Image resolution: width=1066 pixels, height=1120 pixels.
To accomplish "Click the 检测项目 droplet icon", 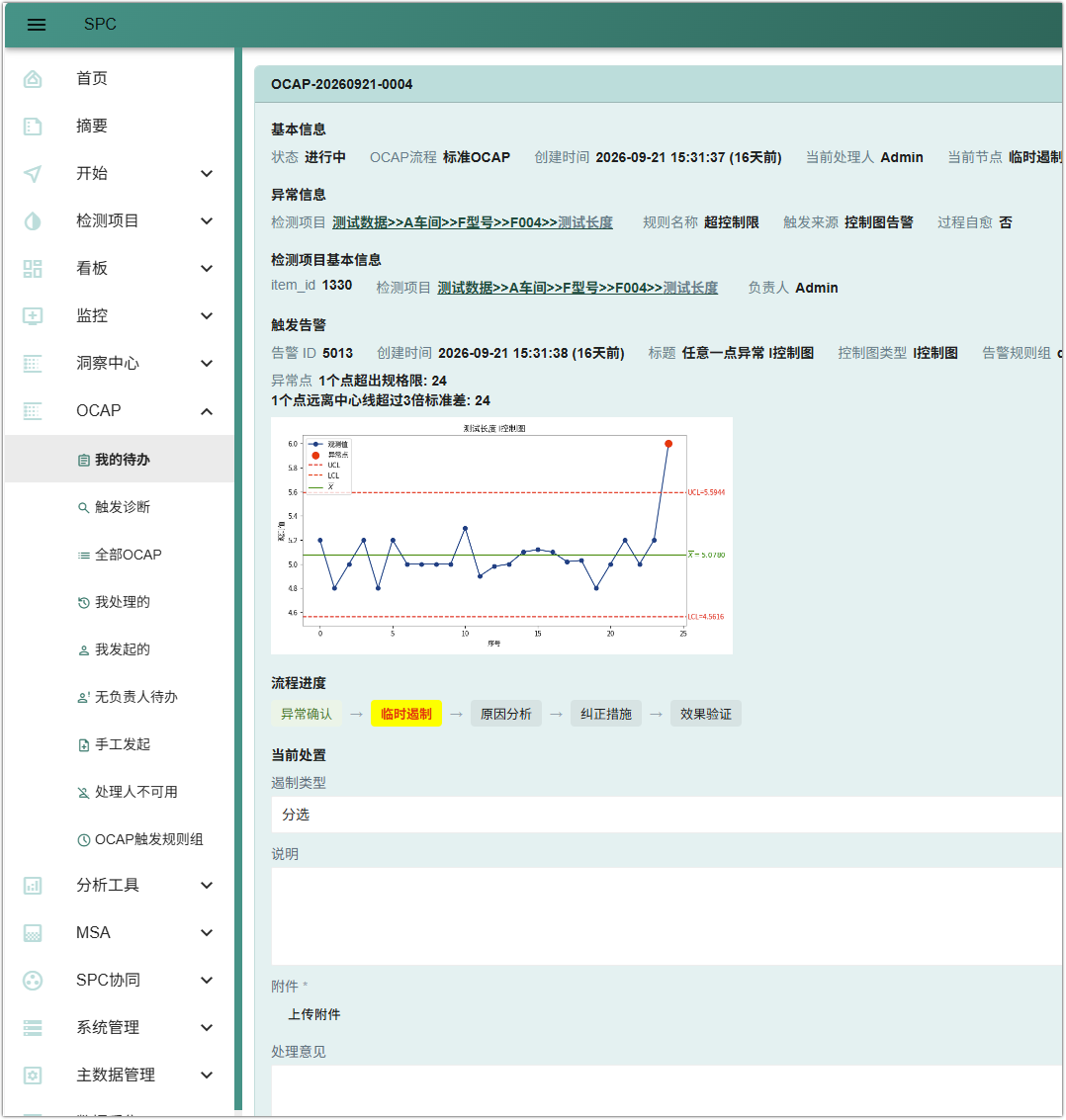I will (x=33, y=221).
